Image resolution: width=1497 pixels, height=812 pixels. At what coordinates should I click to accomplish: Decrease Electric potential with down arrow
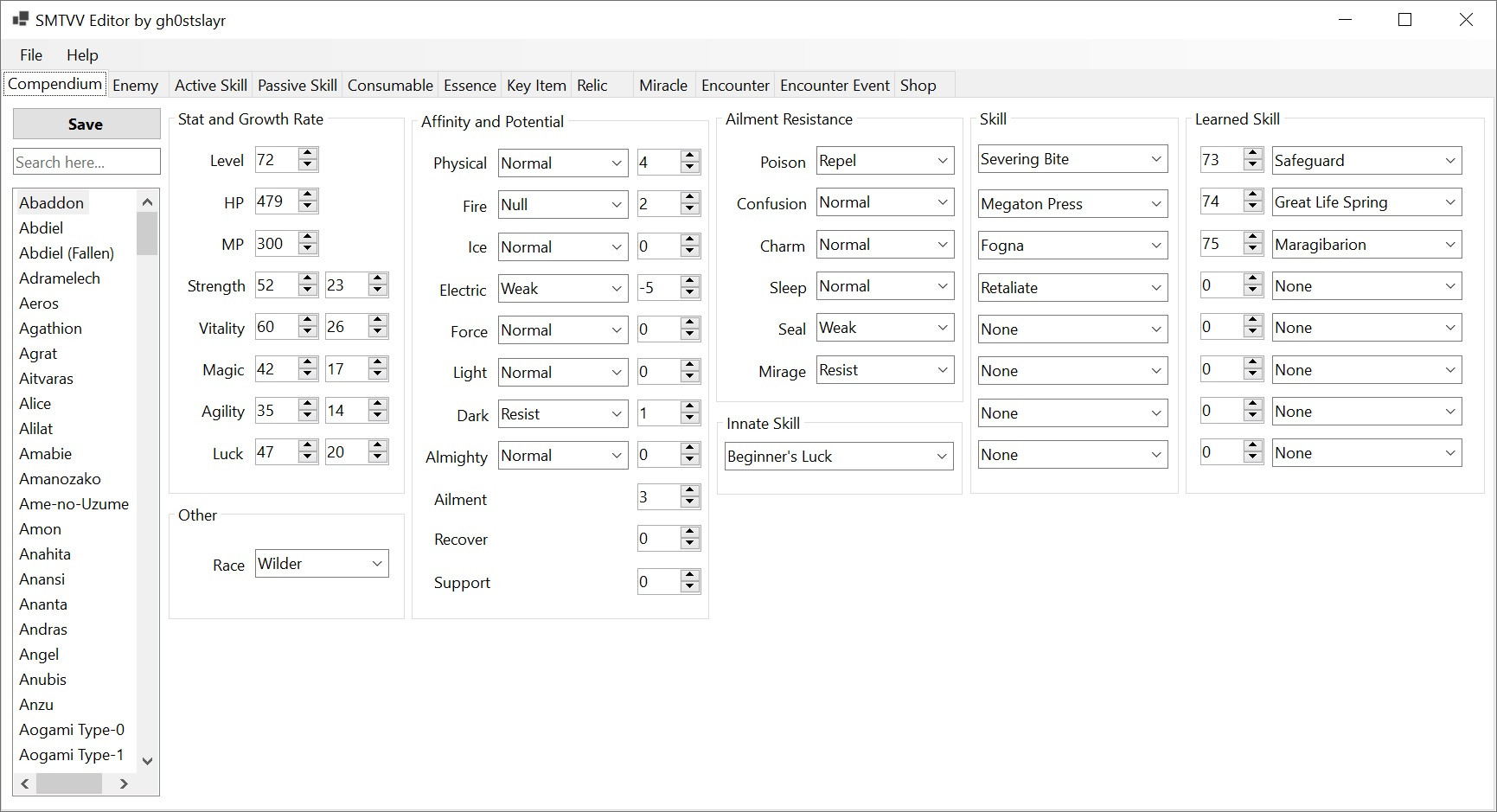point(689,295)
